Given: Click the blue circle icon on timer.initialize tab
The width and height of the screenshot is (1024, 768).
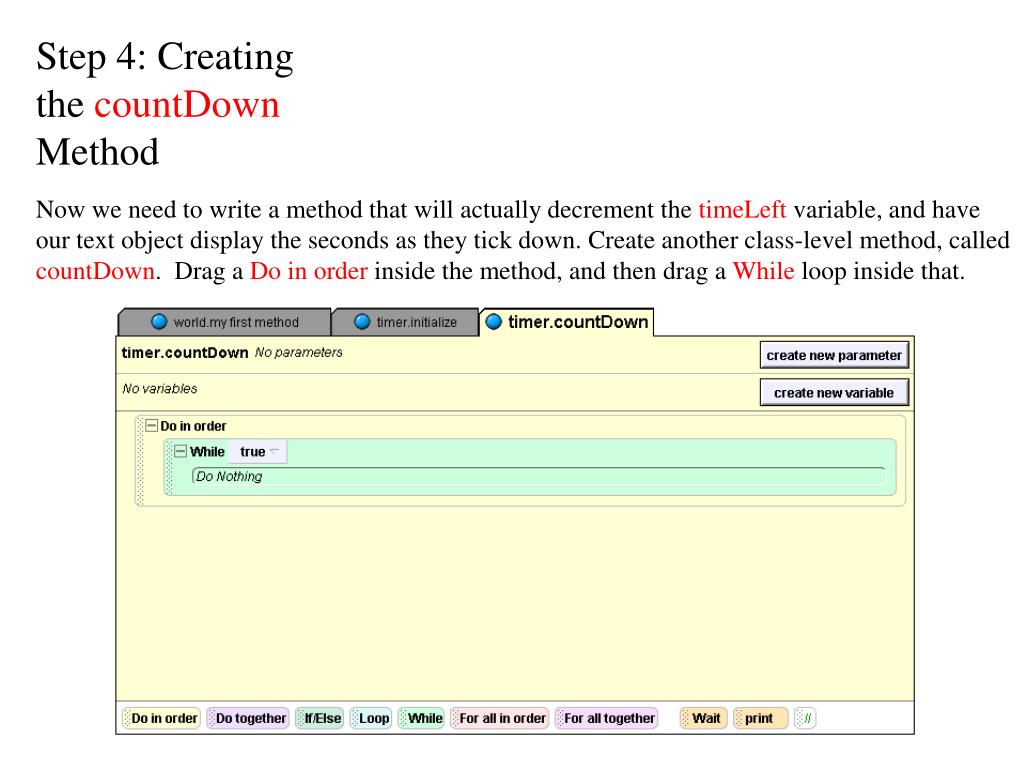Looking at the screenshot, I should click(362, 322).
